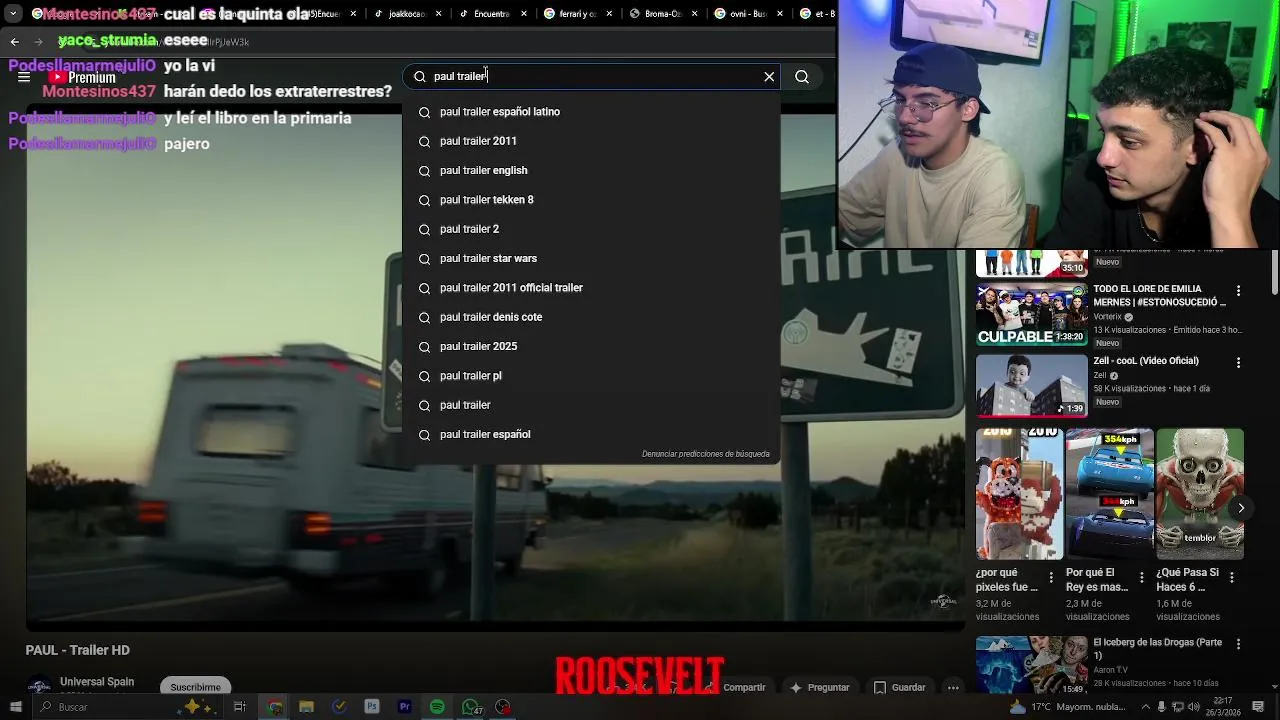Save video with the Guardar button
The height and width of the screenshot is (720, 1280).
[899, 687]
